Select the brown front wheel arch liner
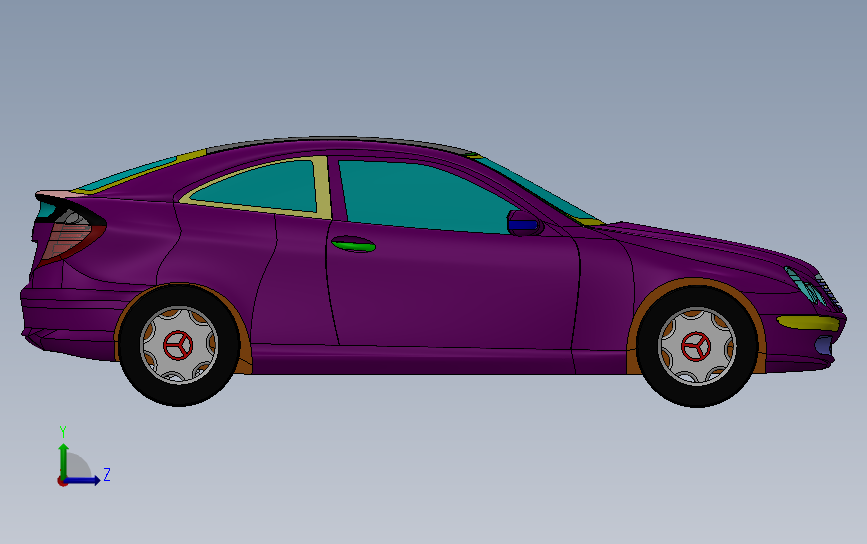Image resolution: width=867 pixels, height=544 pixels. pyautogui.click(x=698, y=283)
